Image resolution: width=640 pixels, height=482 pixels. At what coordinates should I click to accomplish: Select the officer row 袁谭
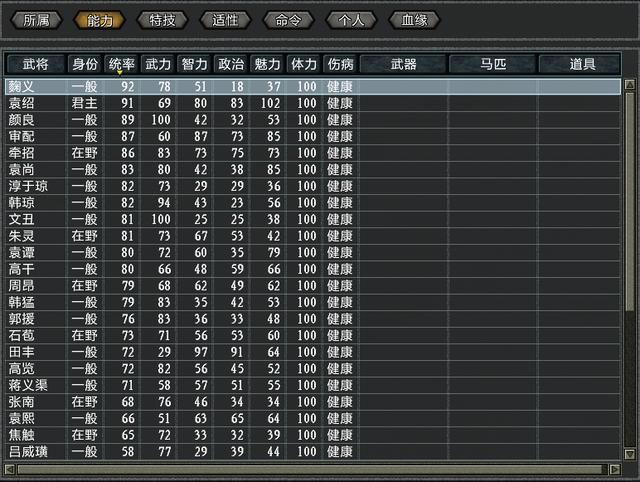point(313,253)
